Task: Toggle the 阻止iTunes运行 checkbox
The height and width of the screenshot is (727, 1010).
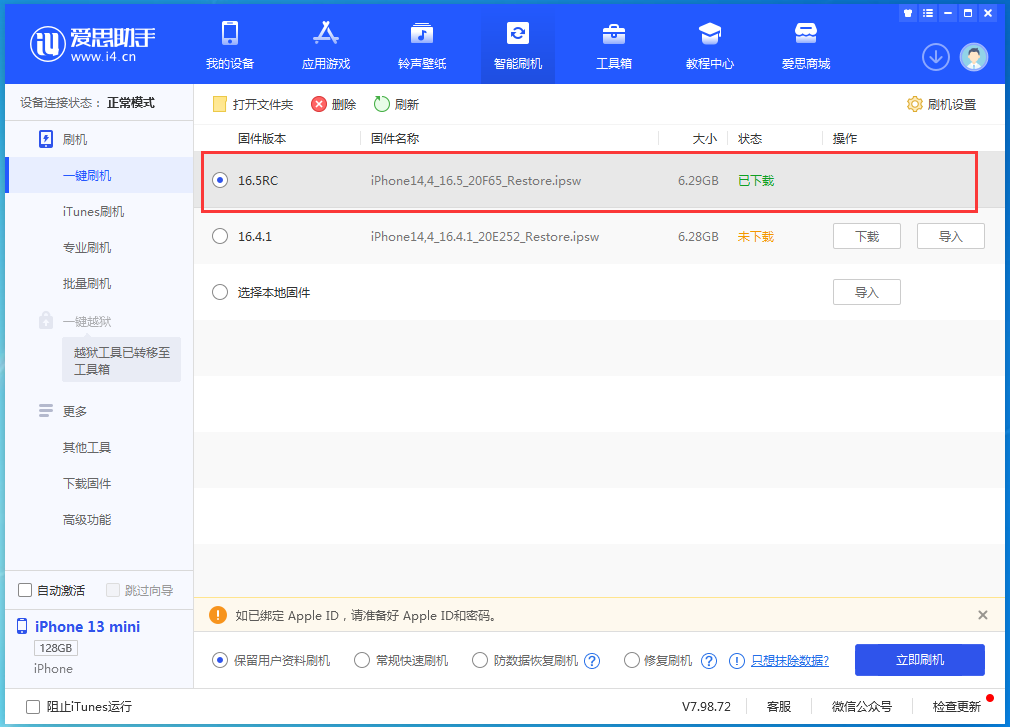Action: (33, 706)
